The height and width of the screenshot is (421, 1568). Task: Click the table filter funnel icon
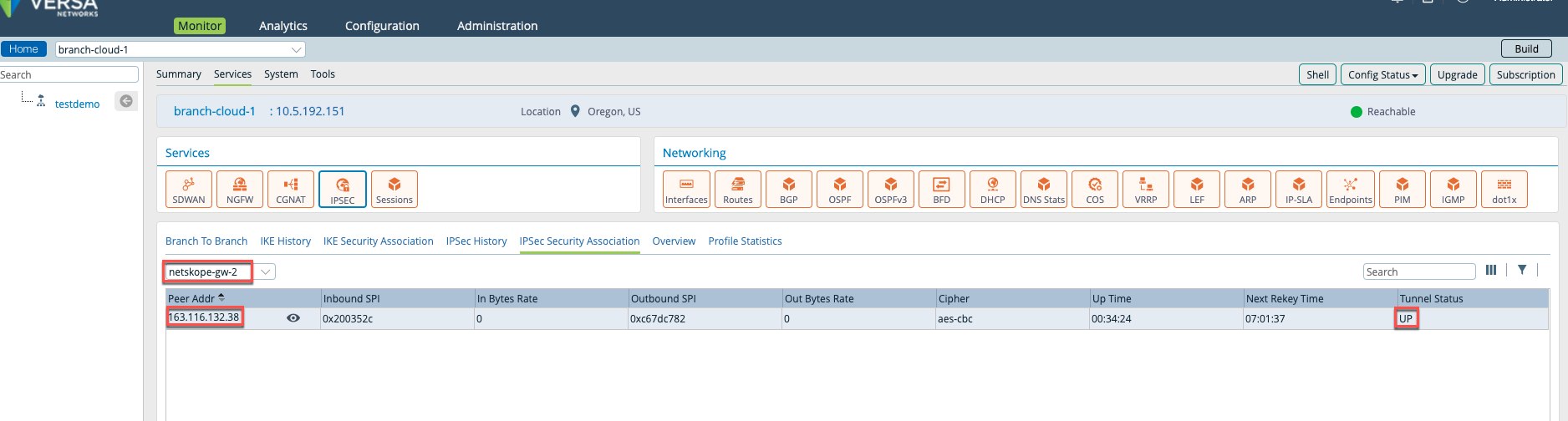click(x=1522, y=270)
